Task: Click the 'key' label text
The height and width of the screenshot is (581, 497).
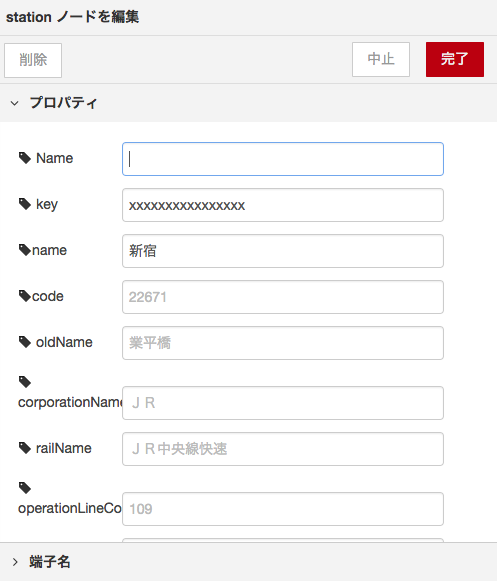Action: pyautogui.click(x=47, y=205)
